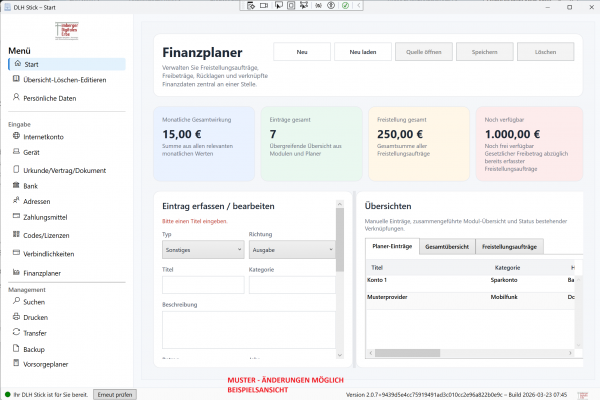Screen dimensions: 600x400
Task: Click the Erneut prüfen button
Action: pos(115,394)
